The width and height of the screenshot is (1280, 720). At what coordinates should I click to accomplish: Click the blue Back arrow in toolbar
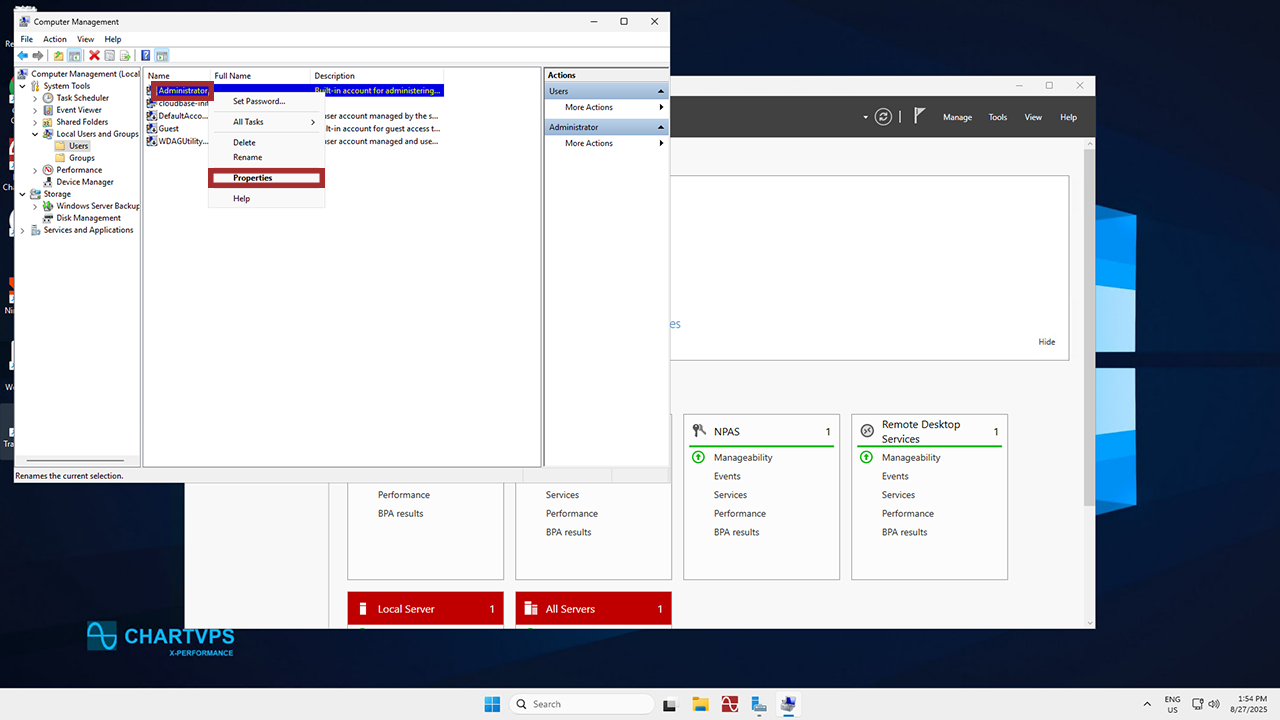coord(22,56)
